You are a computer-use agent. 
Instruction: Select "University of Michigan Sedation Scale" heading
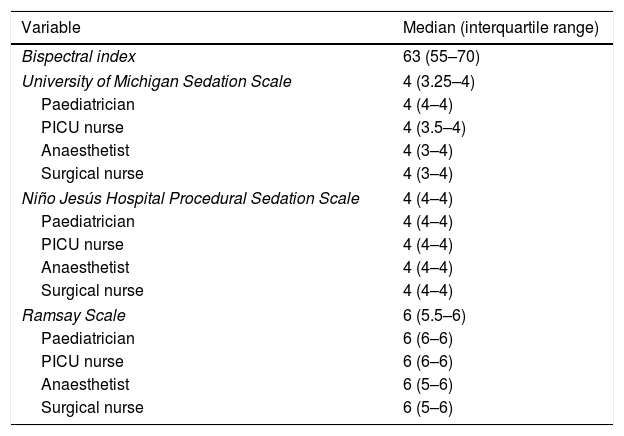pos(157,82)
